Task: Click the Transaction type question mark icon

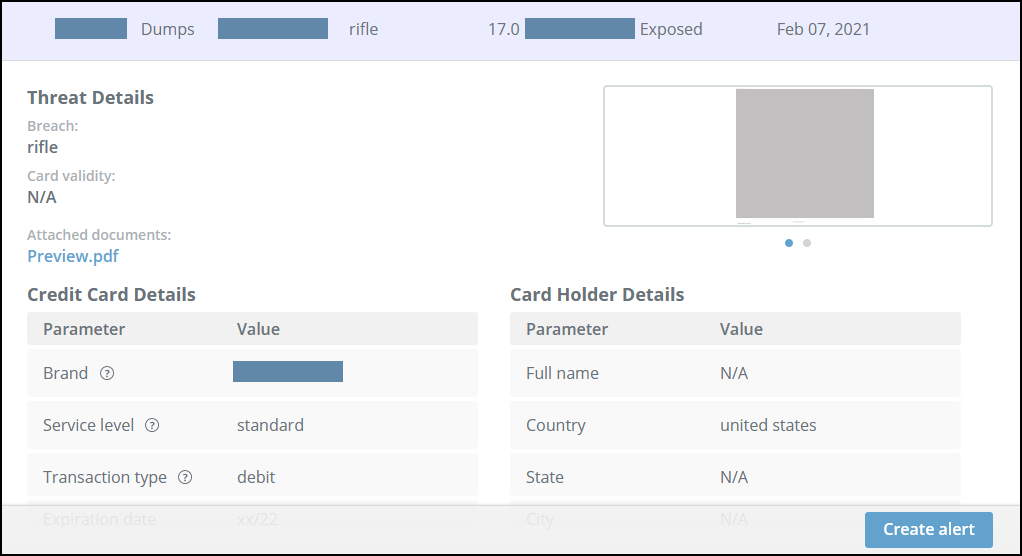Action: tap(185, 477)
